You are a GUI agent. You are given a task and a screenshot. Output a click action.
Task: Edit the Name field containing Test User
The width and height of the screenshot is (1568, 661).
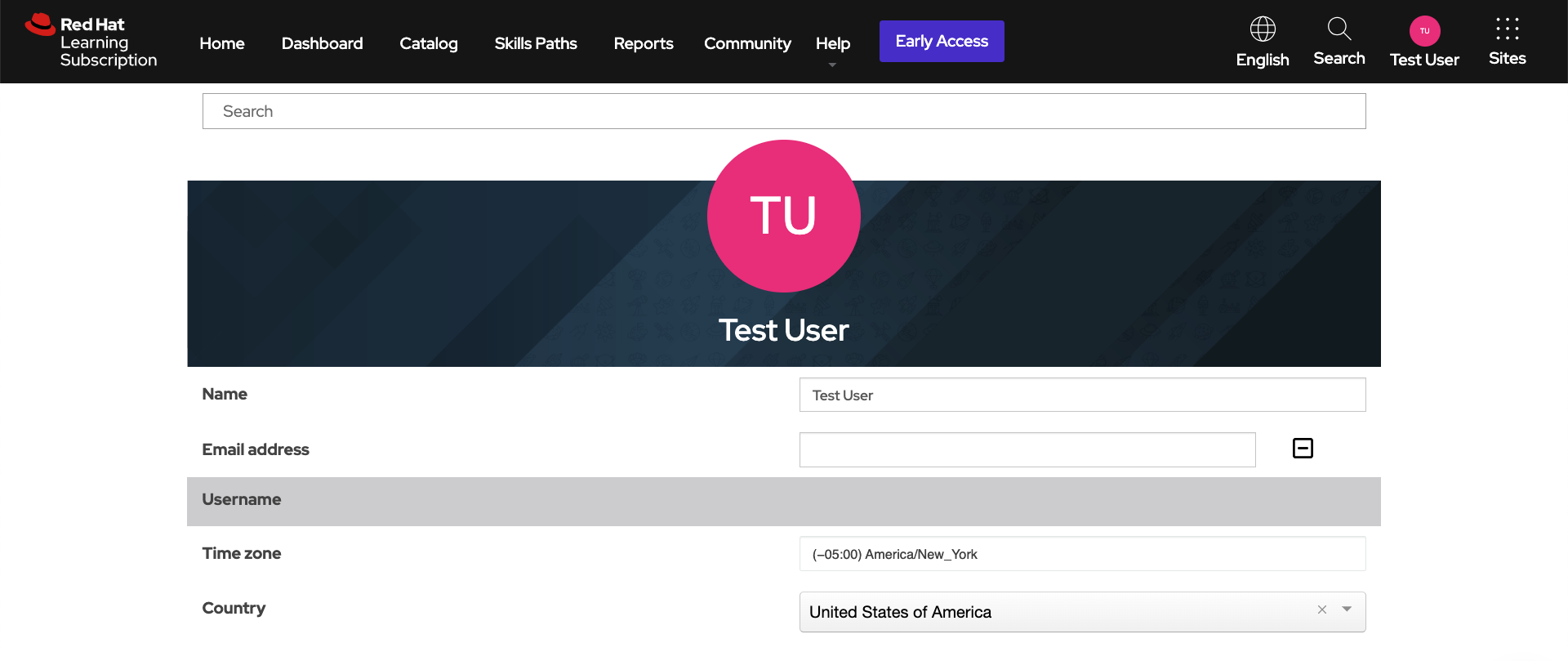[1082, 395]
